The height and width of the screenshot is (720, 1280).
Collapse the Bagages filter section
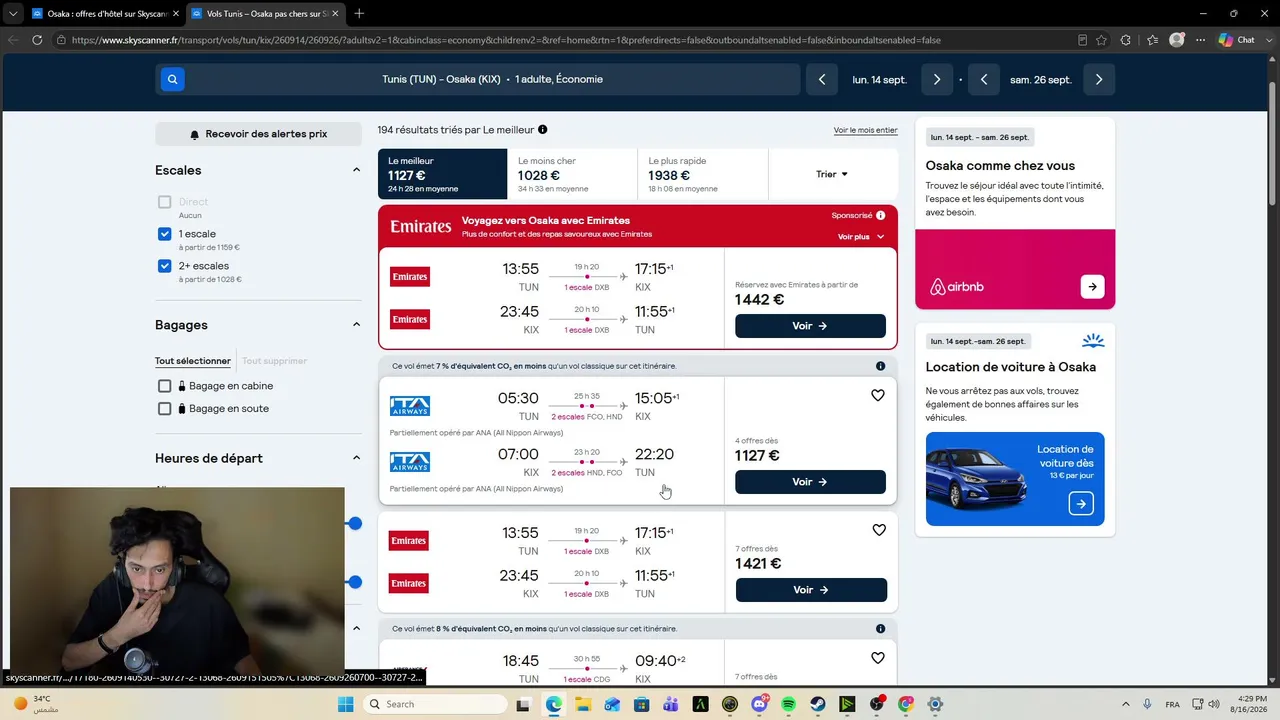click(356, 325)
